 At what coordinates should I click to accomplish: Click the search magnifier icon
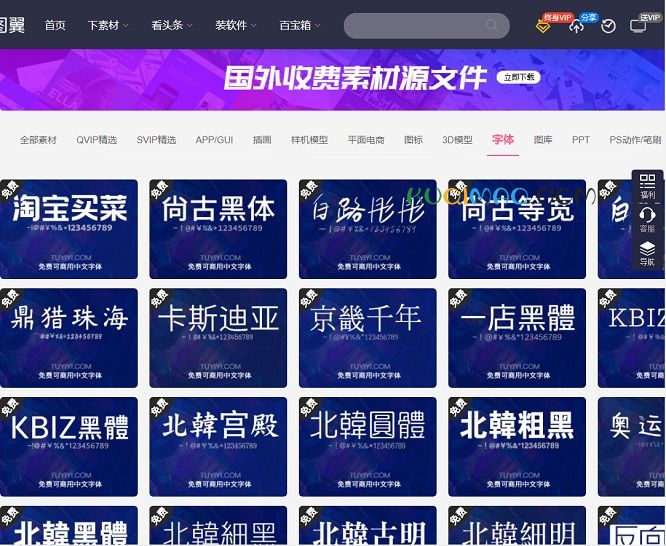pyautogui.click(x=491, y=26)
